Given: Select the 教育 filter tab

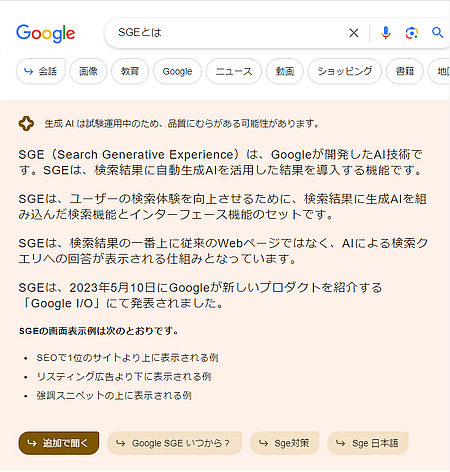Looking at the screenshot, I should (x=130, y=71).
